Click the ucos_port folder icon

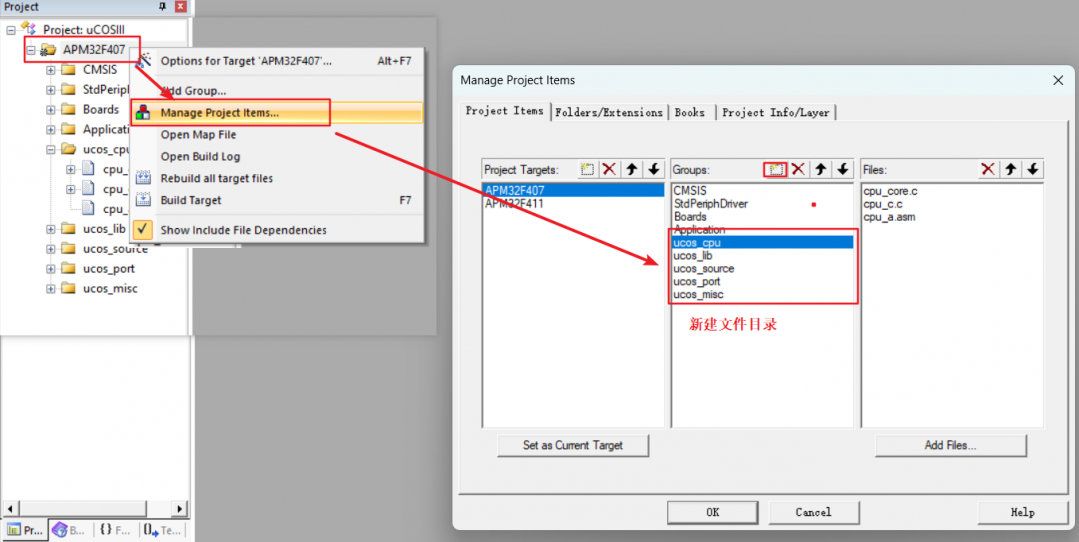click(x=68, y=268)
